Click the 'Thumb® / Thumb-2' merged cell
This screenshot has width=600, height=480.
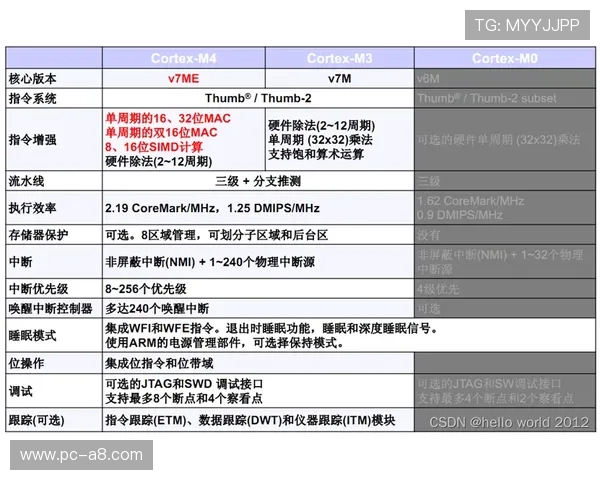point(258,98)
